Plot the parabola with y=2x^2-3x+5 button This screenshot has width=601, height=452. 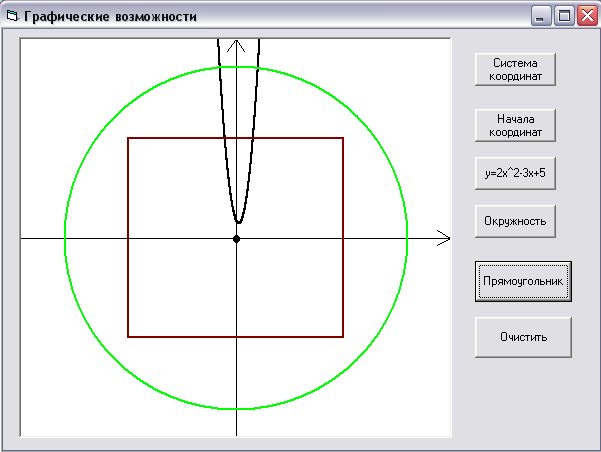pos(515,173)
